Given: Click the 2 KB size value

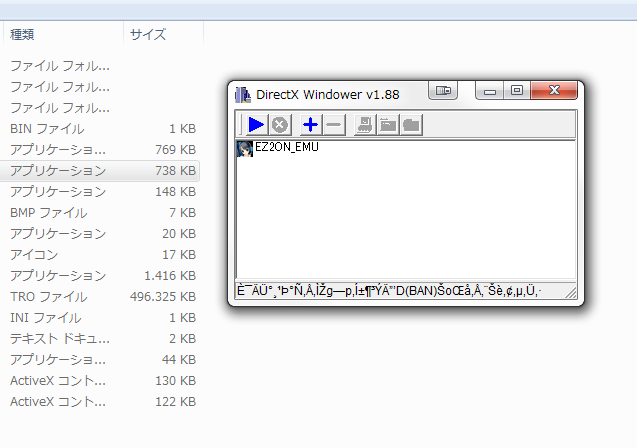Looking at the screenshot, I should click(182, 339).
